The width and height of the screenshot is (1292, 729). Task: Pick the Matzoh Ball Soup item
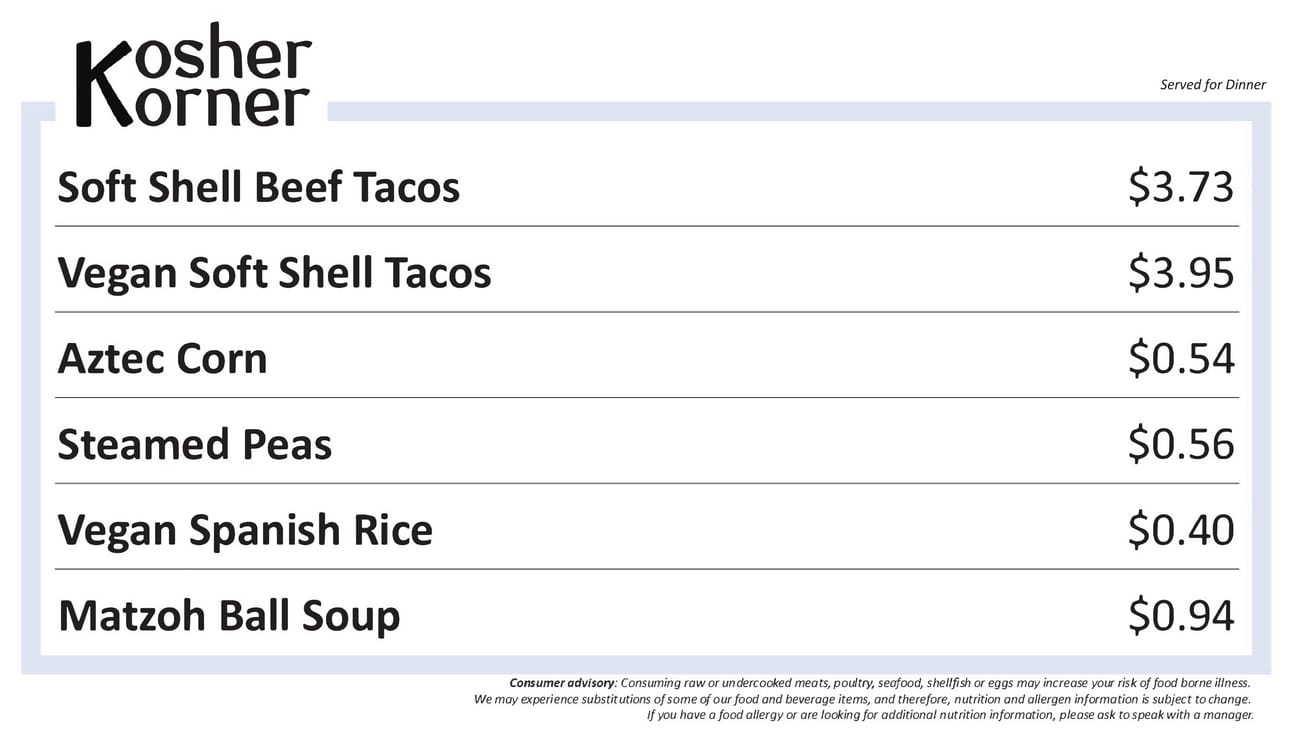coord(229,616)
